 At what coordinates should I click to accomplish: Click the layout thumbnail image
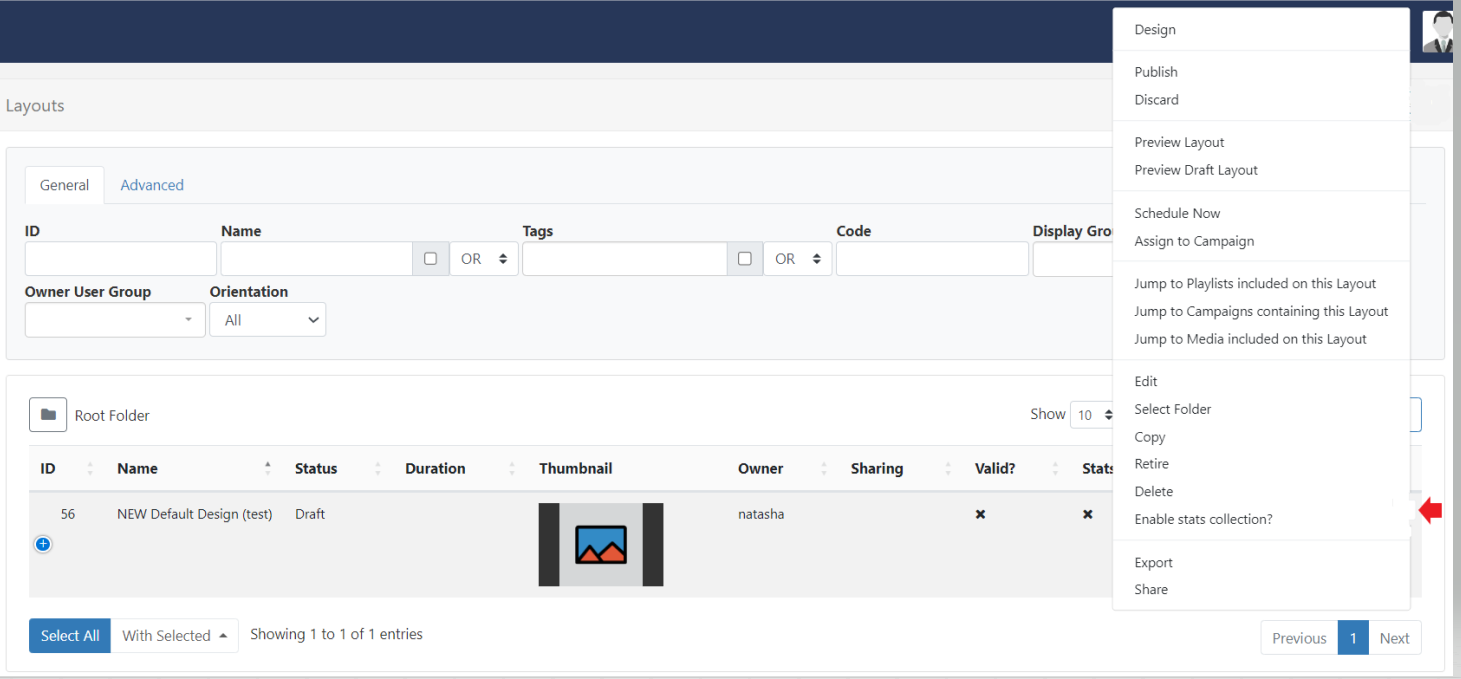[601, 544]
